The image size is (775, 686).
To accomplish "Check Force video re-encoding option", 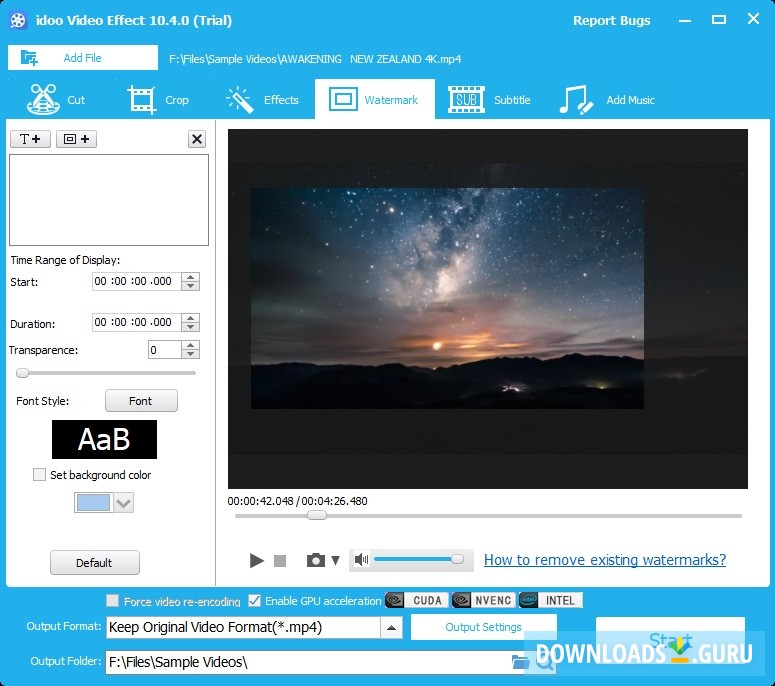I will point(113,601).
